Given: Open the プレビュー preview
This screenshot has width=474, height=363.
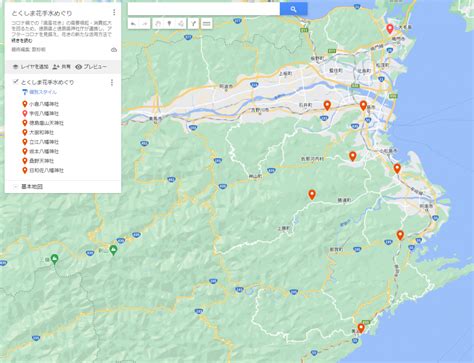Looking at the screenshot, I should point(91,67).
